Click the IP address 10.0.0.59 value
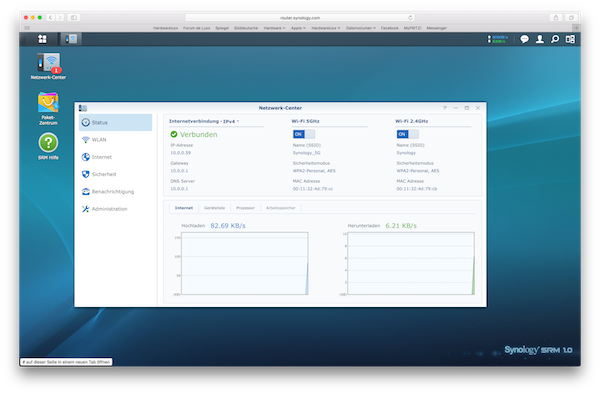Viewport: 600px width, 394px height. click(181, 153)
